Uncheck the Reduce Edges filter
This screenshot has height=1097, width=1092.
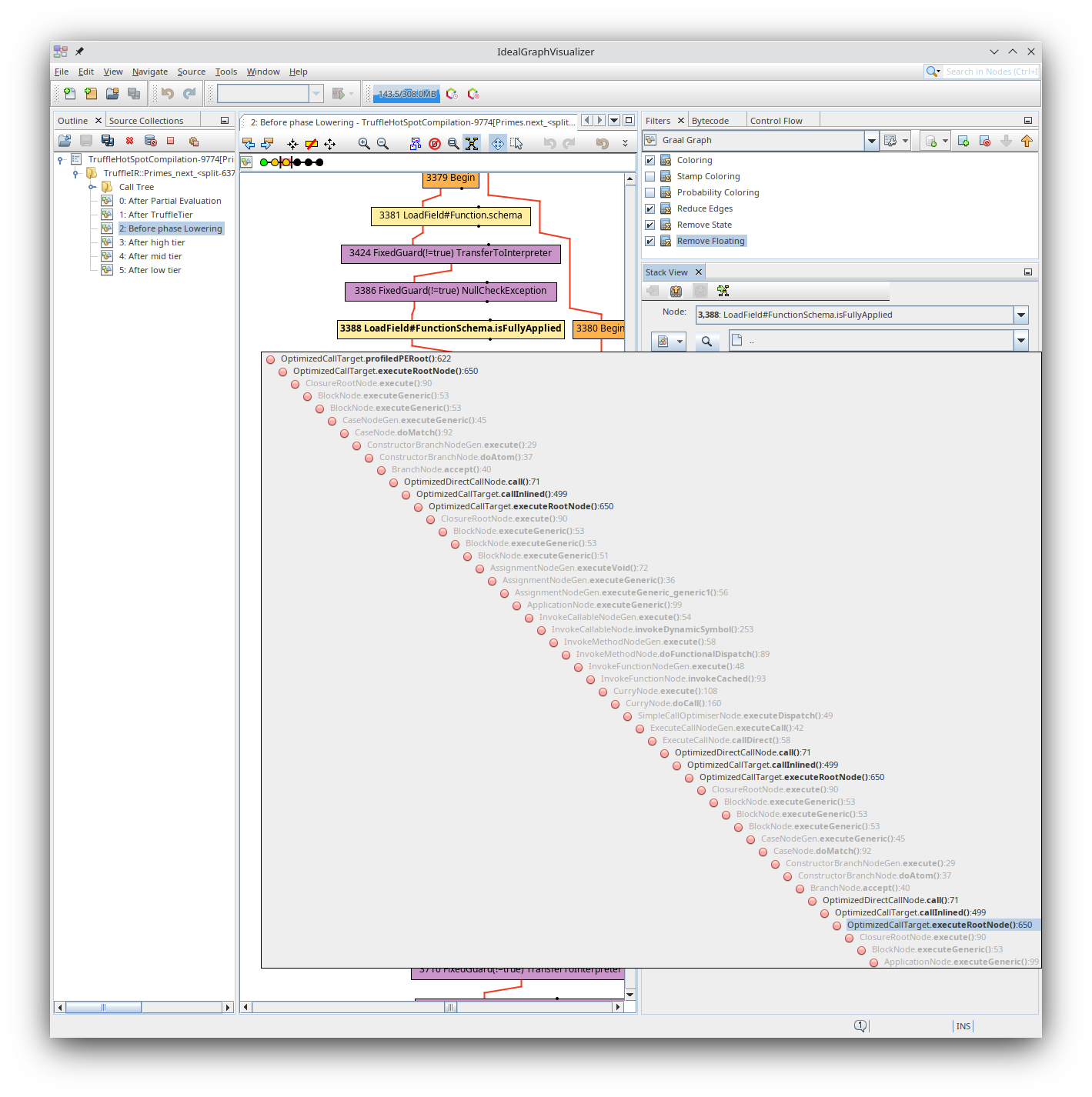click(x=650, y=208)
